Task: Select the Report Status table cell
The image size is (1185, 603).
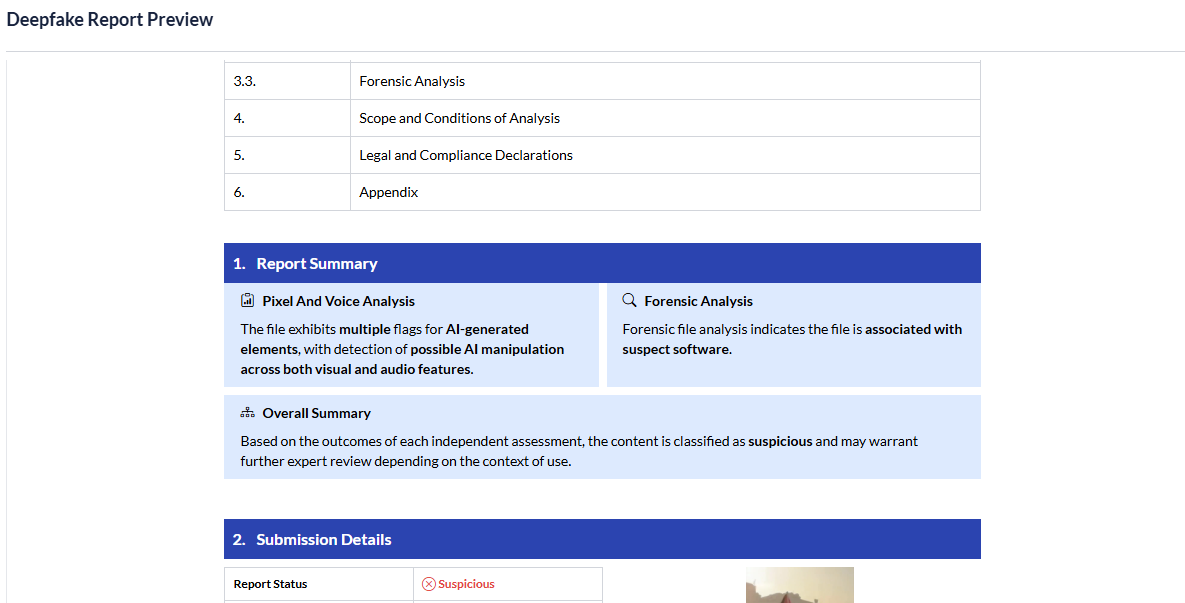Action: (x=271, y=584)
